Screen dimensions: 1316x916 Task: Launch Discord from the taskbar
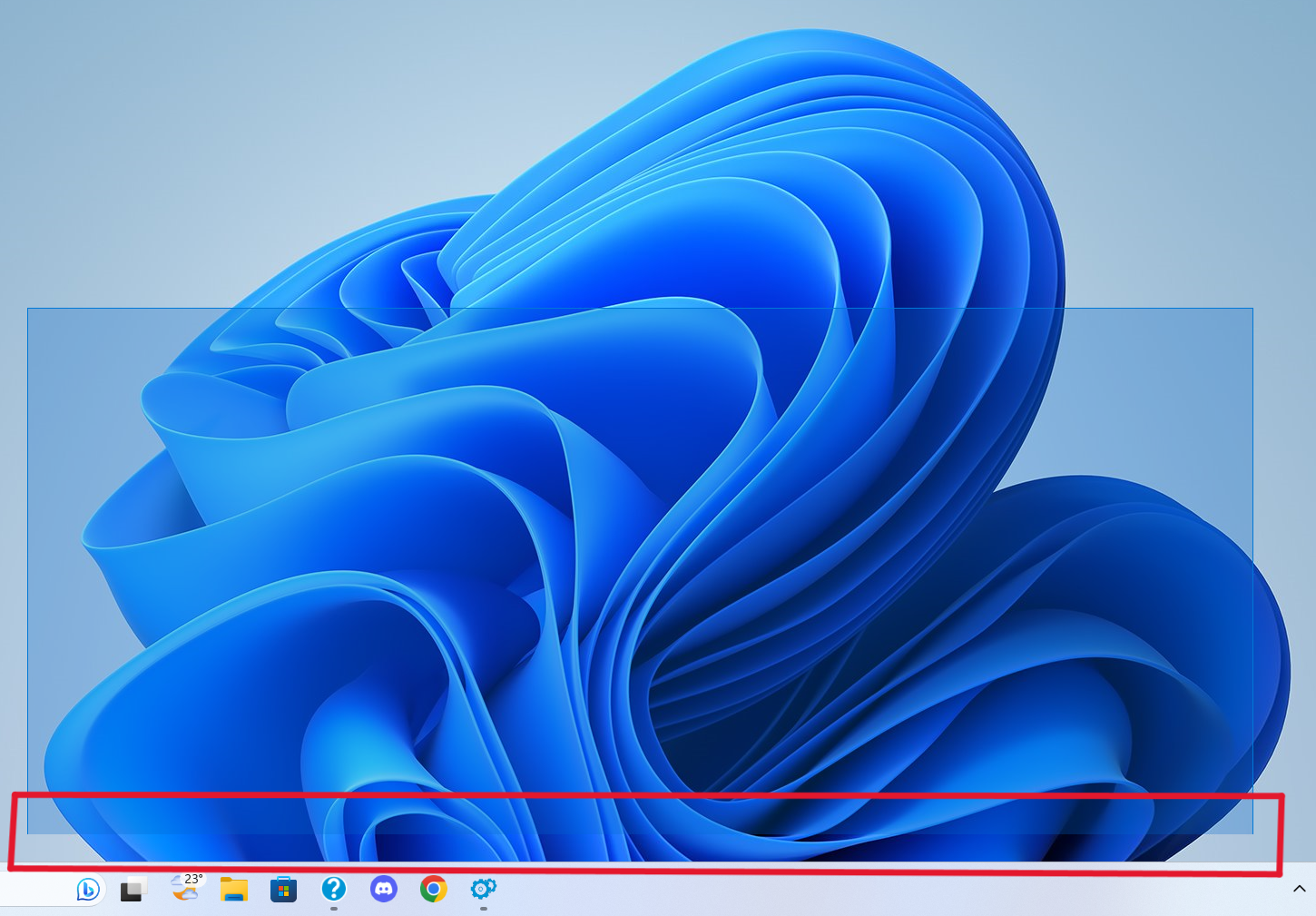[384, 890]
